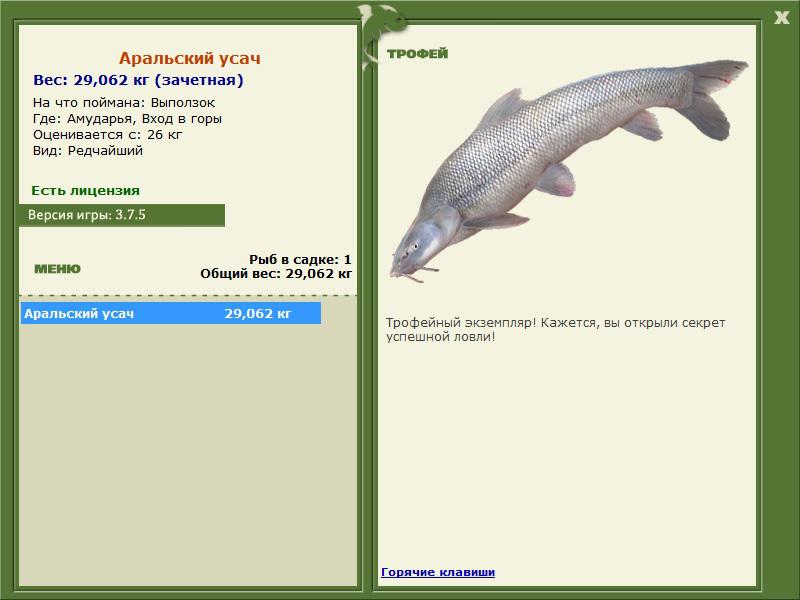This screenshot has width=800, height=600.
Task: Click the Аральский усач orange title
Action: tap(190, 58)
